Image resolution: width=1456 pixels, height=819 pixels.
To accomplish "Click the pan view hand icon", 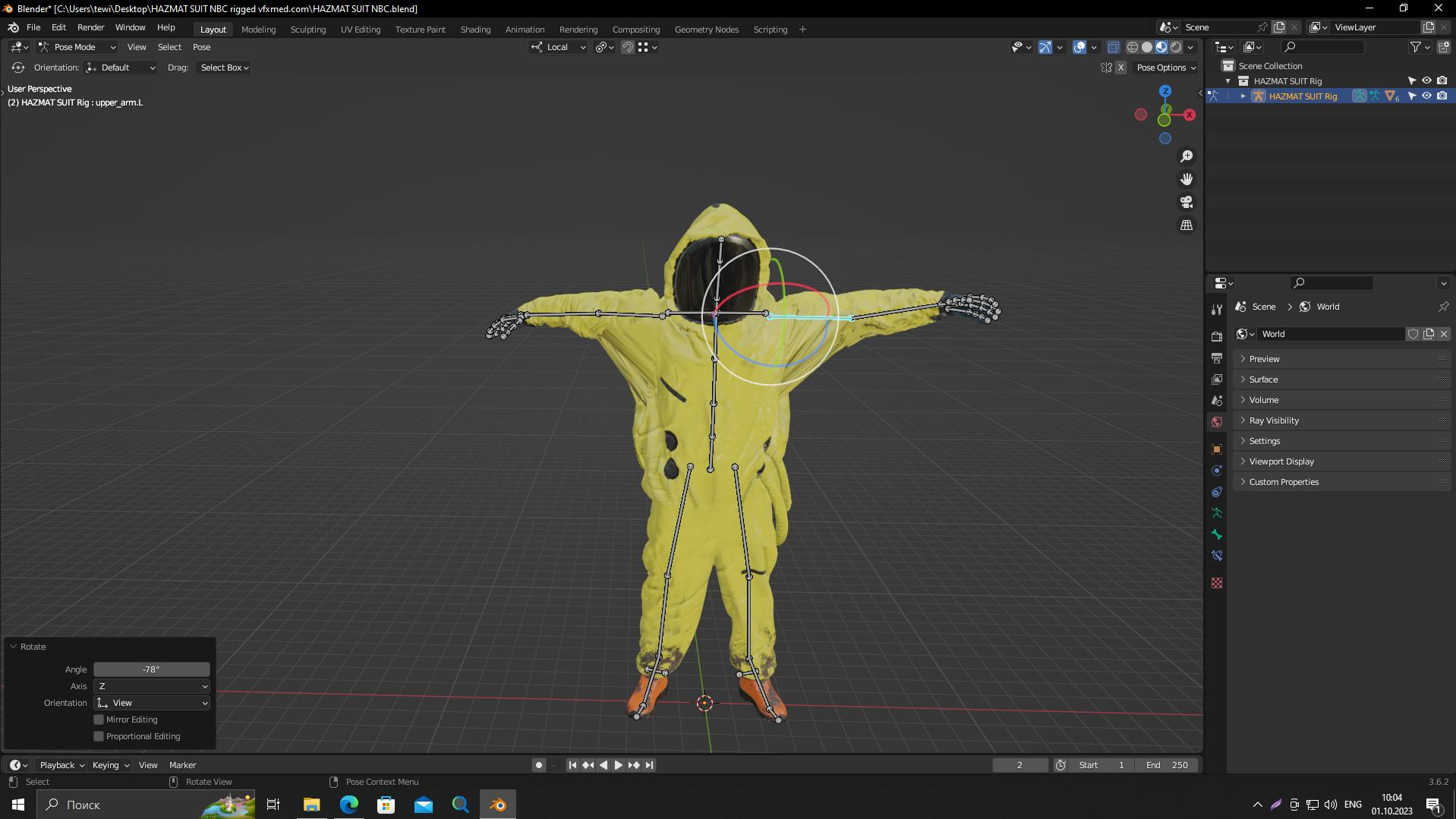I will click(x=1187, y=179).
